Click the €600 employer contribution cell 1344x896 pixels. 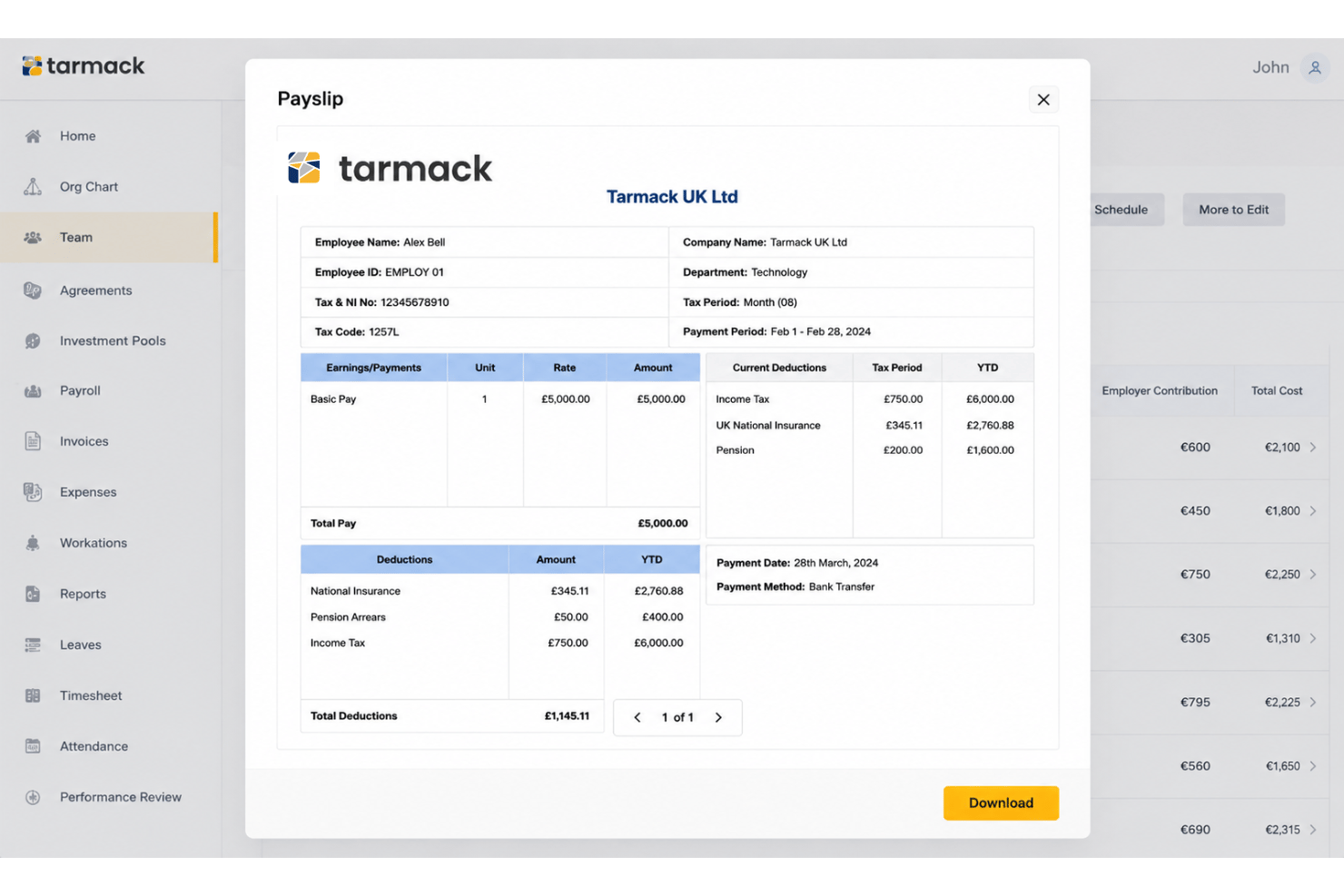1195,448
